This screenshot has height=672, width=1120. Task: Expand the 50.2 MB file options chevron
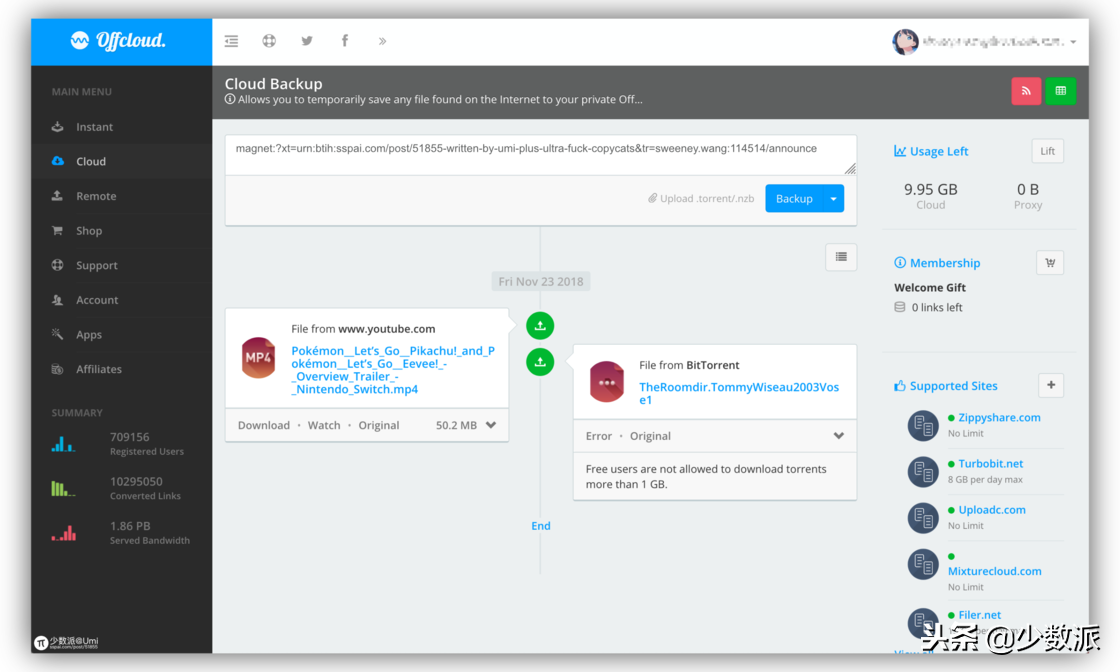point(491,425)
